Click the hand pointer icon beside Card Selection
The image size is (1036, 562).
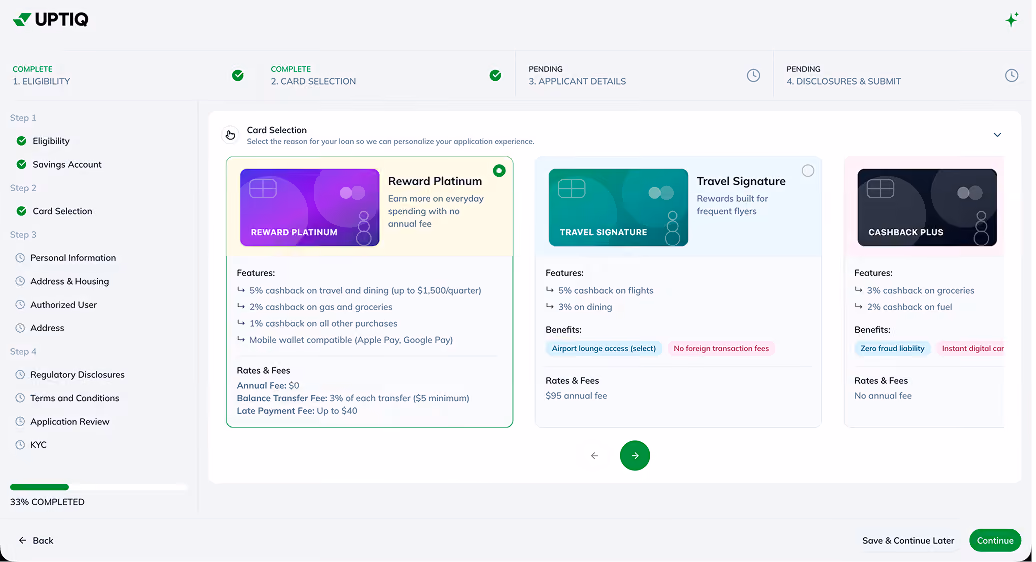point(230,135)
